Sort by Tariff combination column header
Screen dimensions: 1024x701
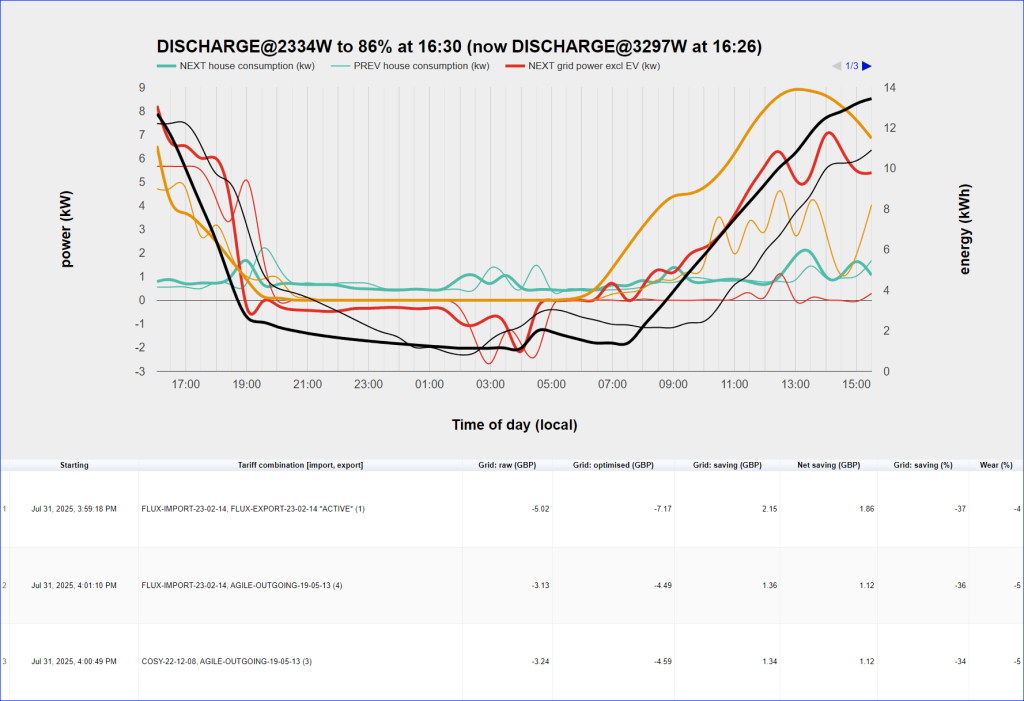(x=300, y=465)
